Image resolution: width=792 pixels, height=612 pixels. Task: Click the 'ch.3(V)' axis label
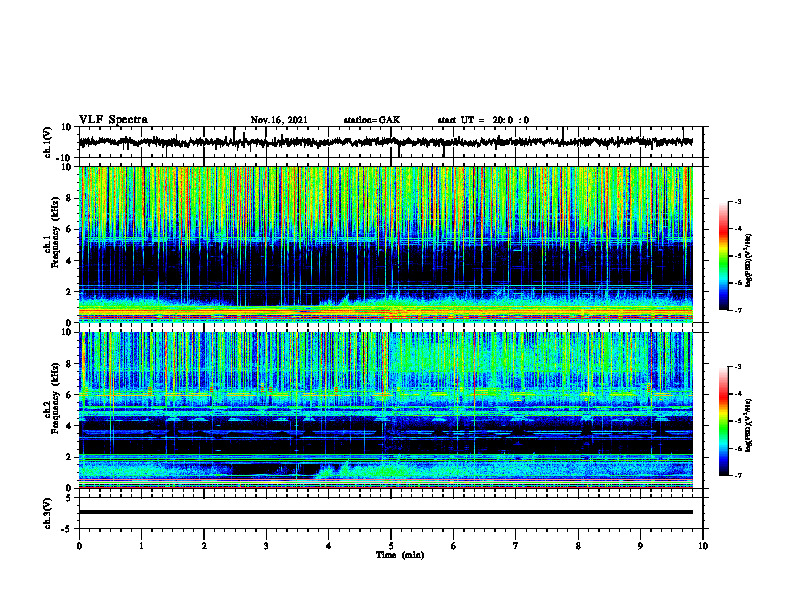(48, 513)
